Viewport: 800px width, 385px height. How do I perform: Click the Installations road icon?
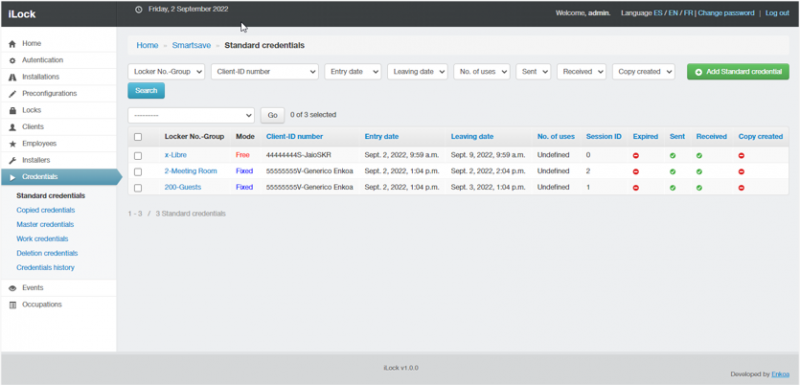[x=13, y=78]
